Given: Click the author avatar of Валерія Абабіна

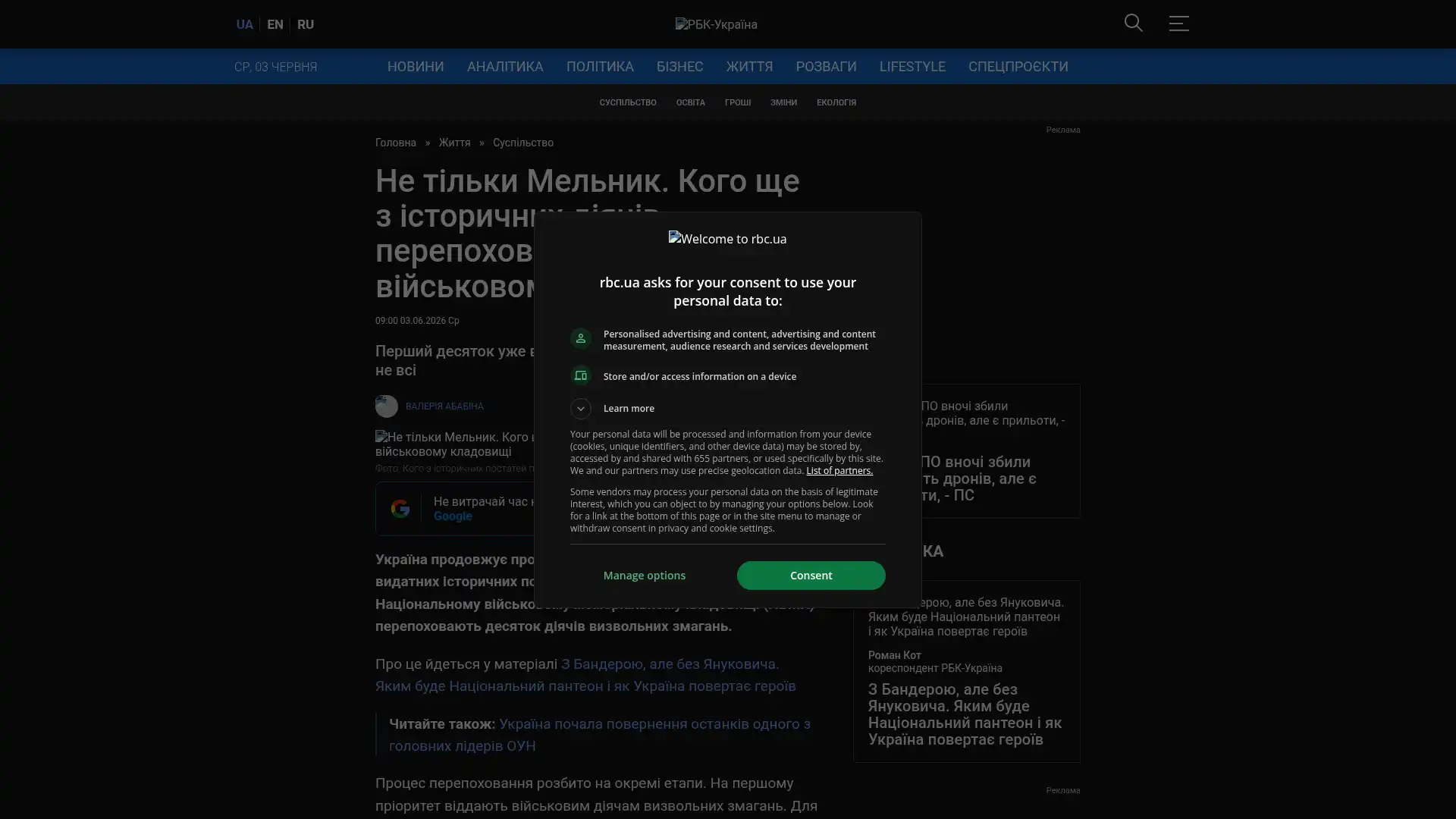Looking at the screenshot, I should pos(386,406).
